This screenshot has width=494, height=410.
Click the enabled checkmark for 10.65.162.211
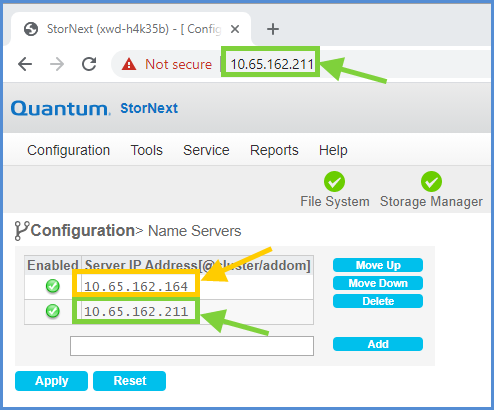click(53, 311)
